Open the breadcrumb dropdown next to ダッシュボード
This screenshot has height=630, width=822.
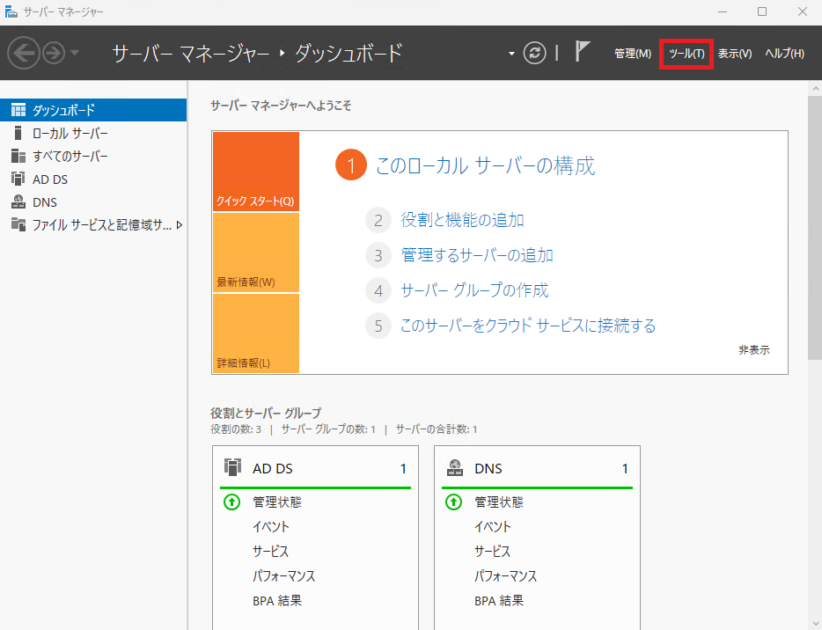tap(510, 53)
